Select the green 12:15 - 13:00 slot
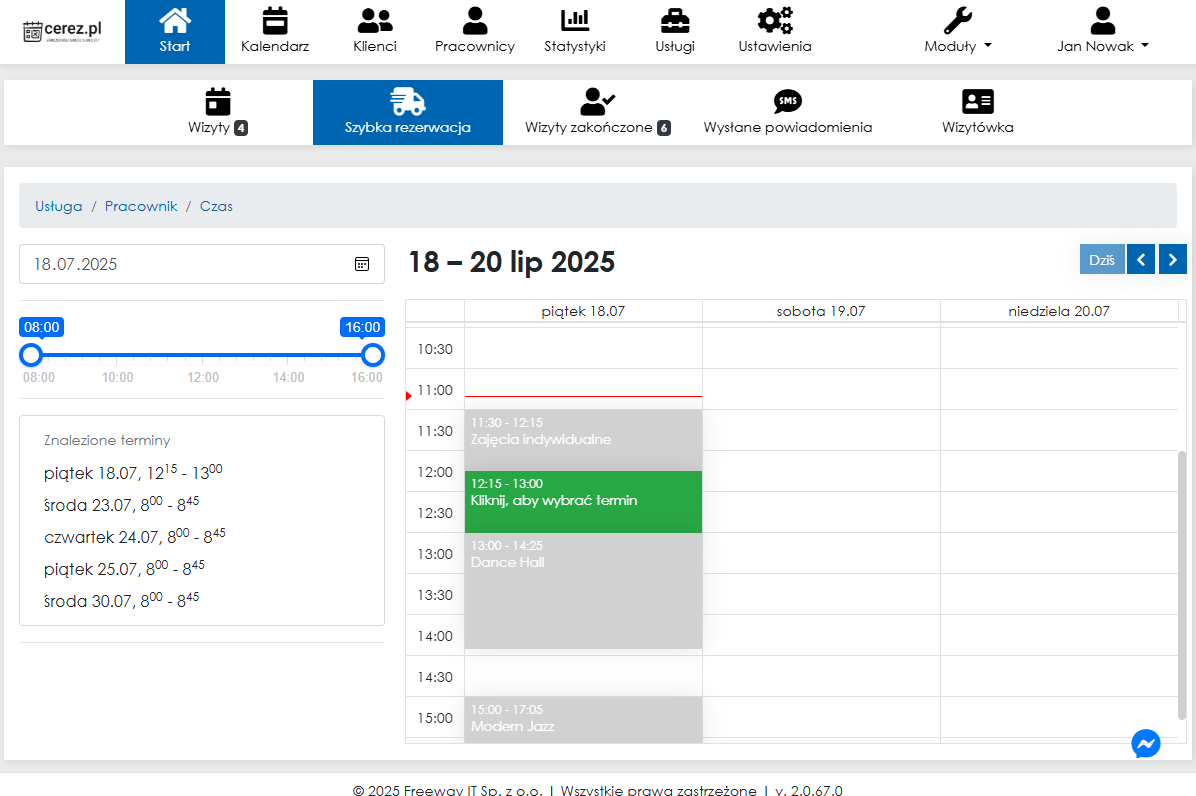Screen dimensions: 1196x796 (x=583, y=501)
